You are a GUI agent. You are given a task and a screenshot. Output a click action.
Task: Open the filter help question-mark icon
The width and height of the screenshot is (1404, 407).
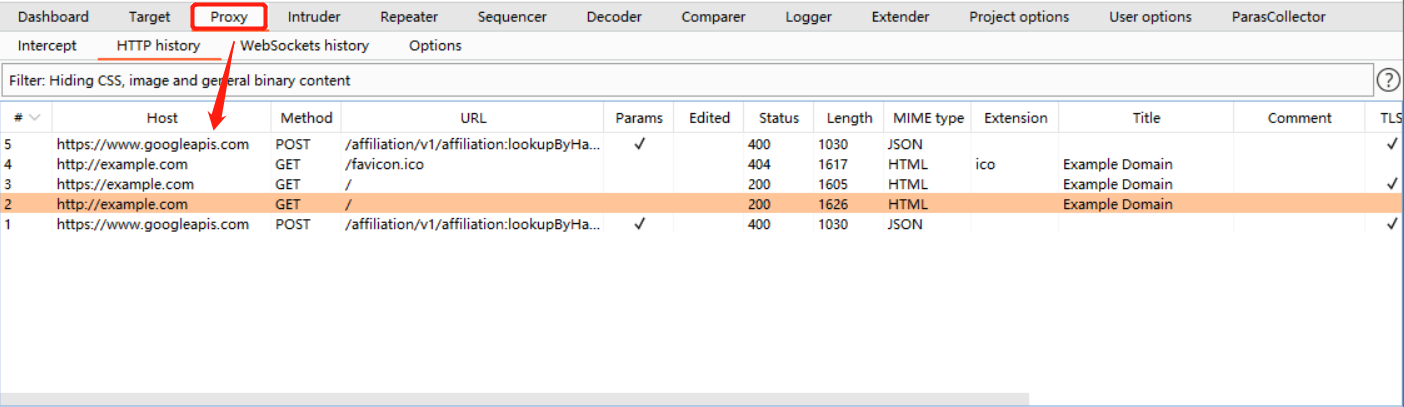[x=1388, y=80]
